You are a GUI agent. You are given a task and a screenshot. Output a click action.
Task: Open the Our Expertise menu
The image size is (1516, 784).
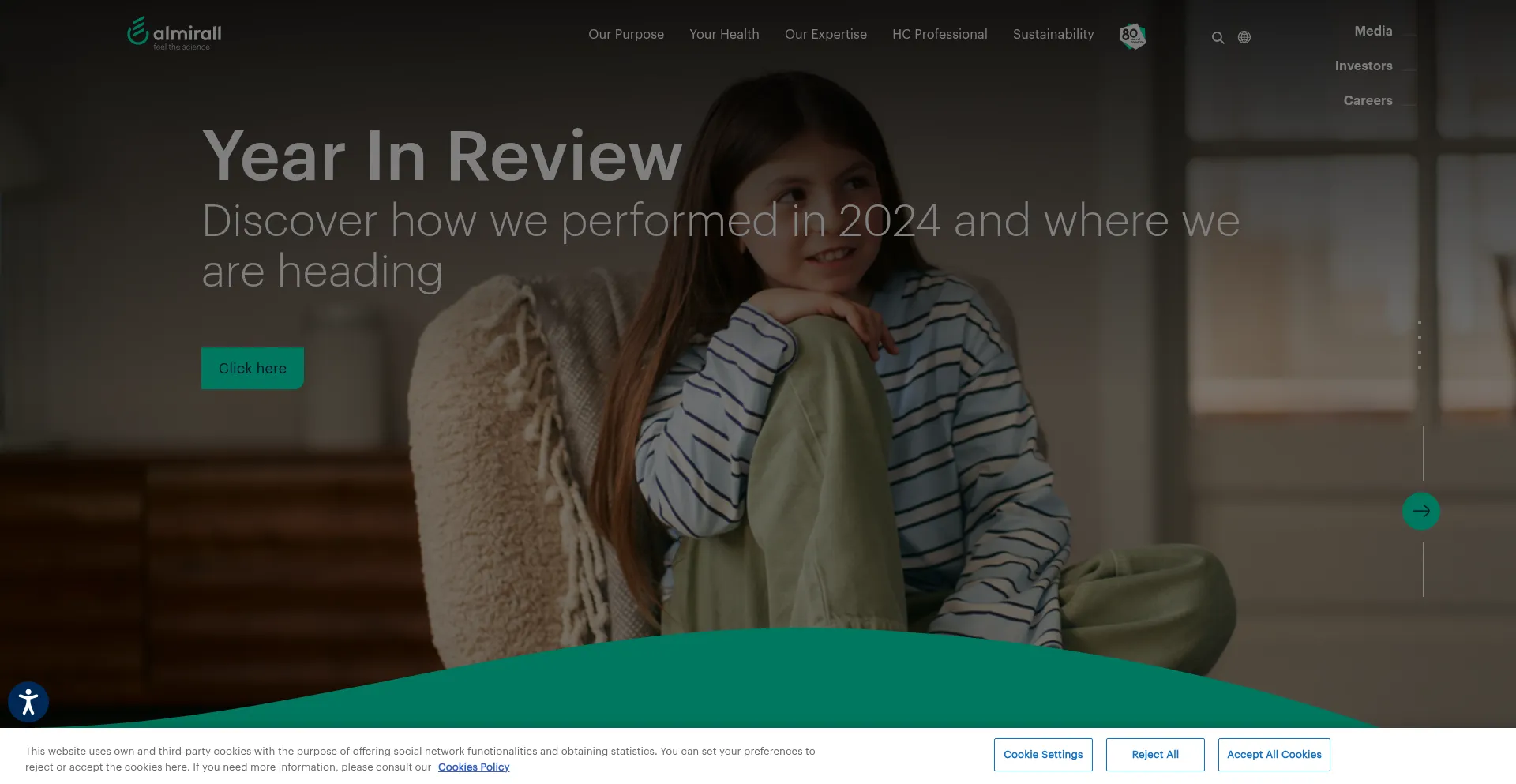pyautogui.click(x=826, y=34)
